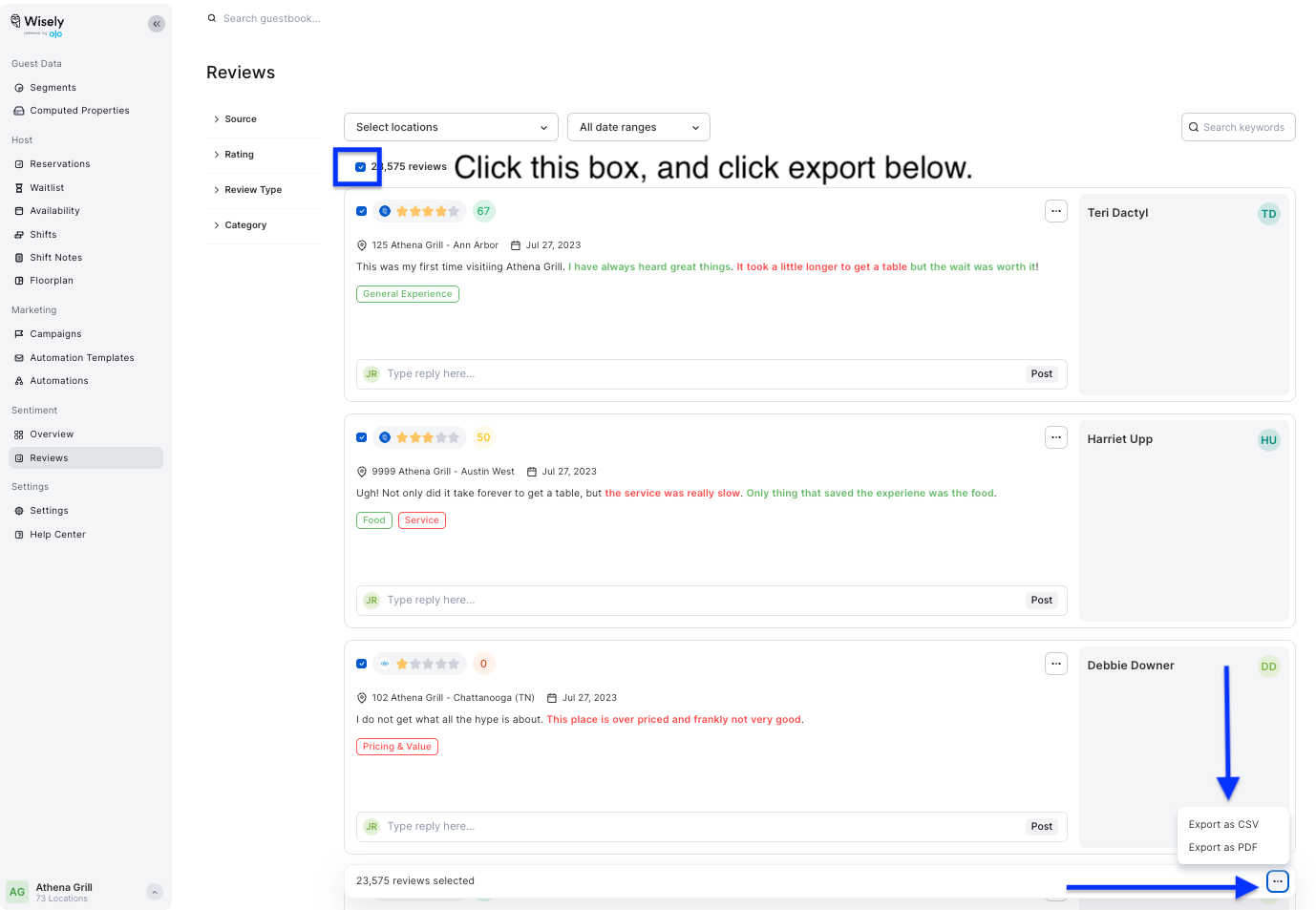Click the AG Athena Grill account avatar
The height and width of the screenshot is (910, 1316).
click(17, 892)
